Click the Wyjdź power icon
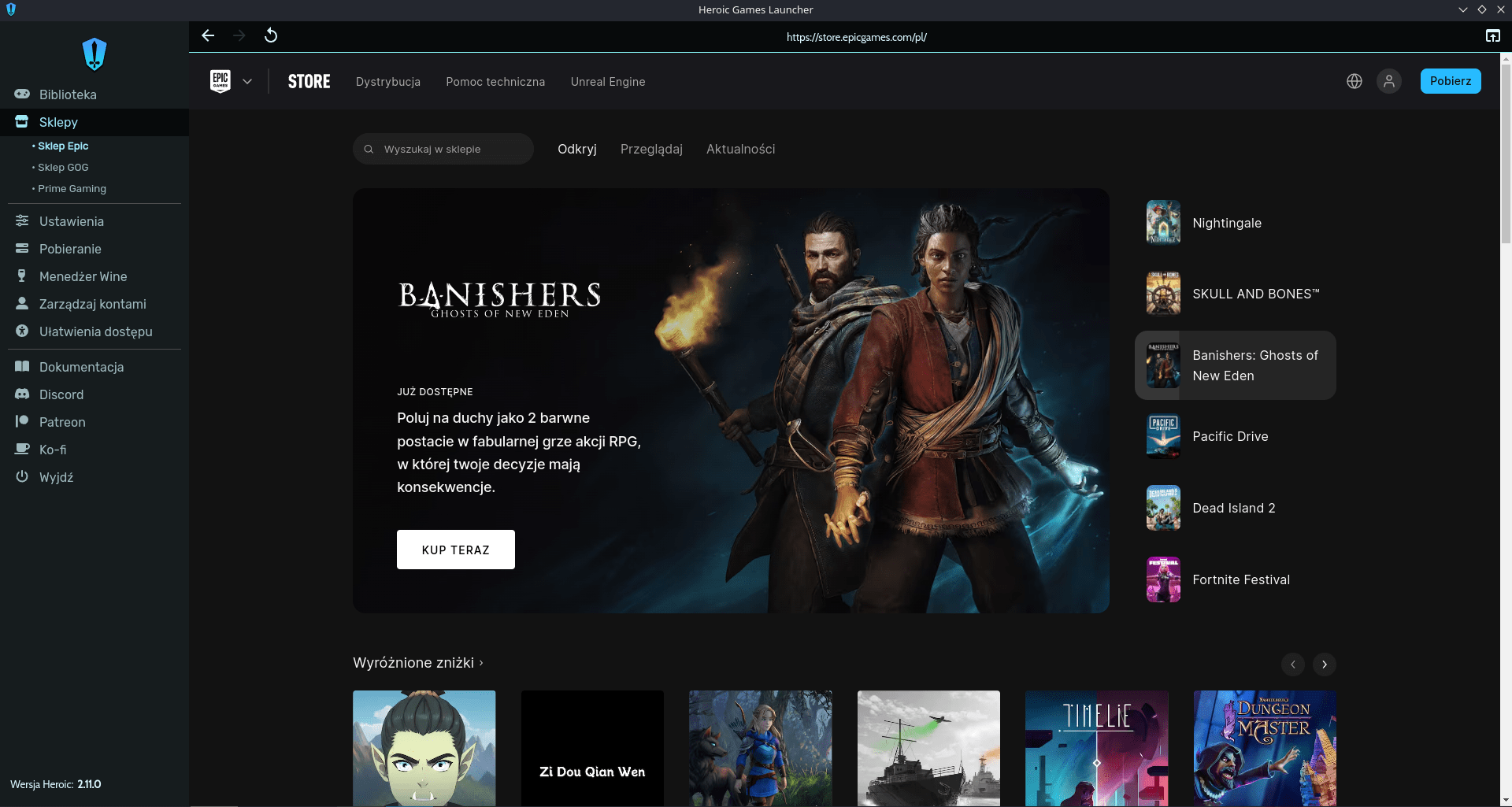 coord(22,477)
